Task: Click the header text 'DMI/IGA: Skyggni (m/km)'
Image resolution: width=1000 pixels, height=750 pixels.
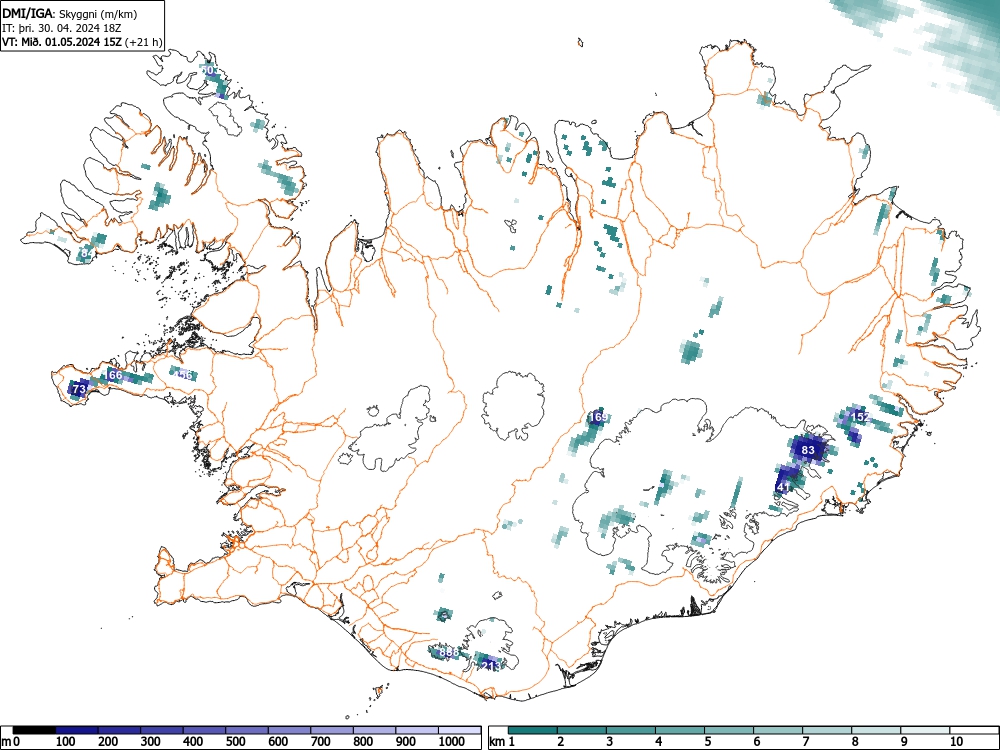Action: coord(70,14)
